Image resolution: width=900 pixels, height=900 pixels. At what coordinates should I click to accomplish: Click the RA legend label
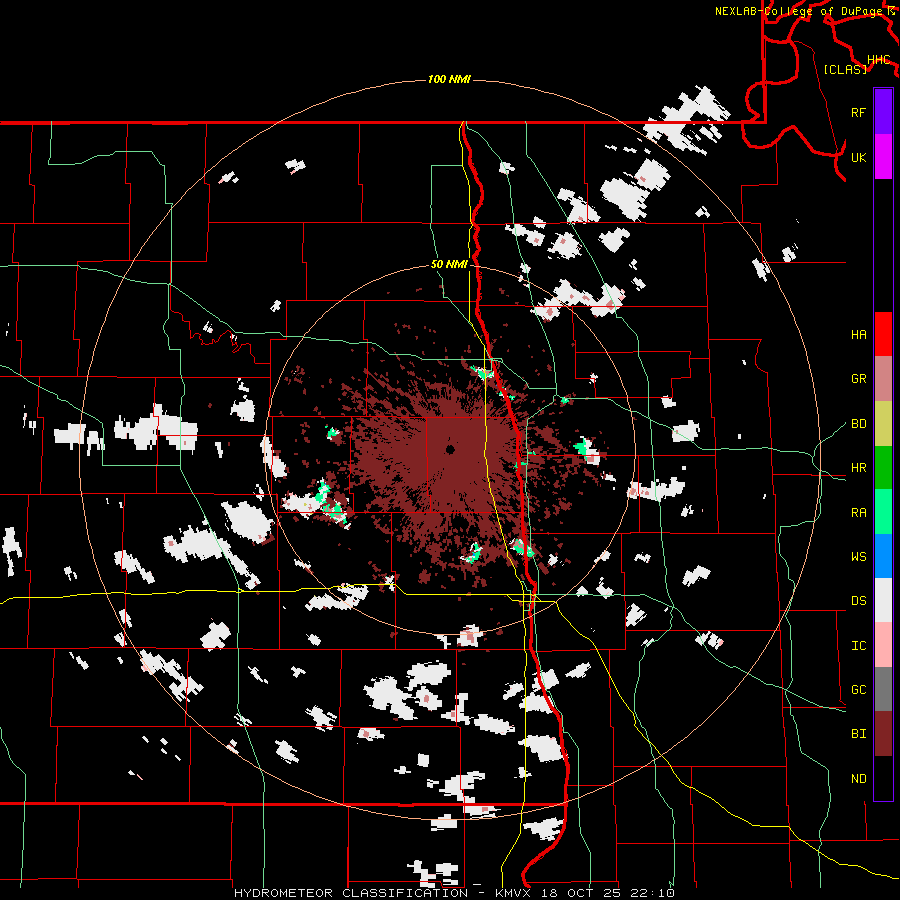[x=858, y=513]
